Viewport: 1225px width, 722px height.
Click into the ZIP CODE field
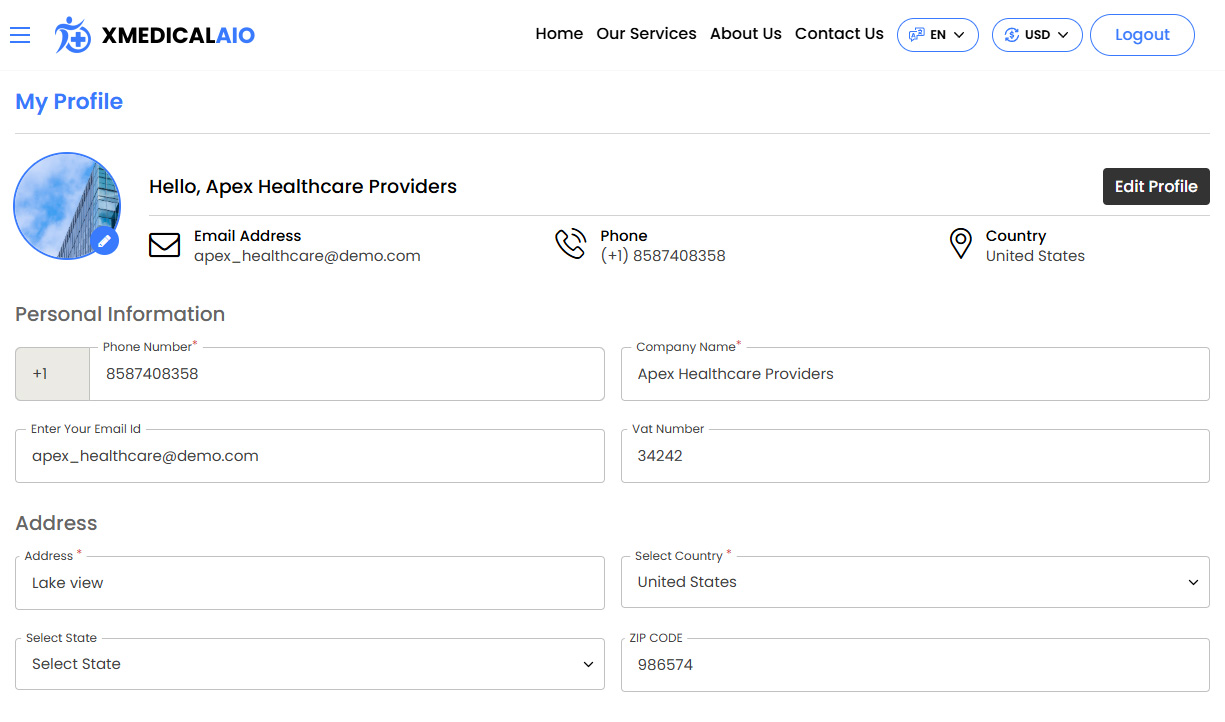pyautogui.click(x=914, y=665)
